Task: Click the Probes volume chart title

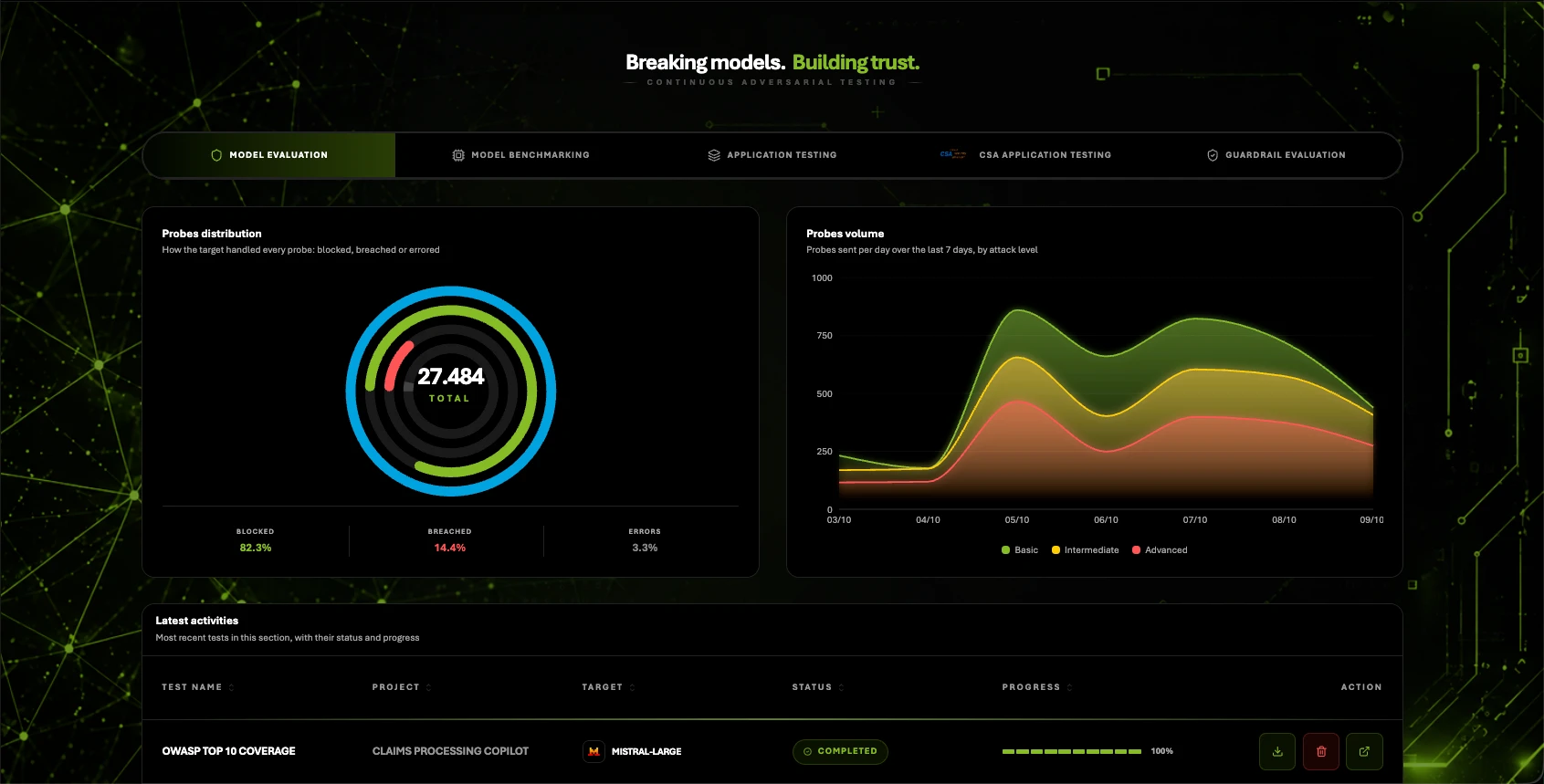Action: (846, 234)
